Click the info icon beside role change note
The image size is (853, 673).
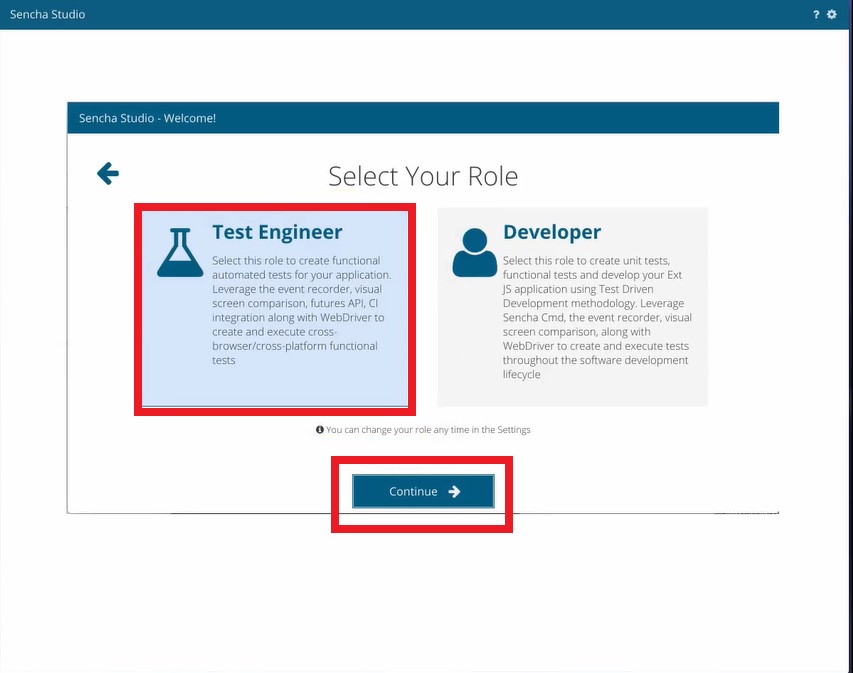click(320, 430)
